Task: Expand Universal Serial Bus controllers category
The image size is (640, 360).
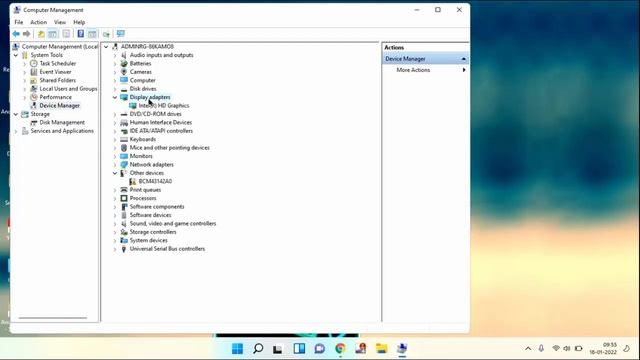Action: [x=115, y=249]
